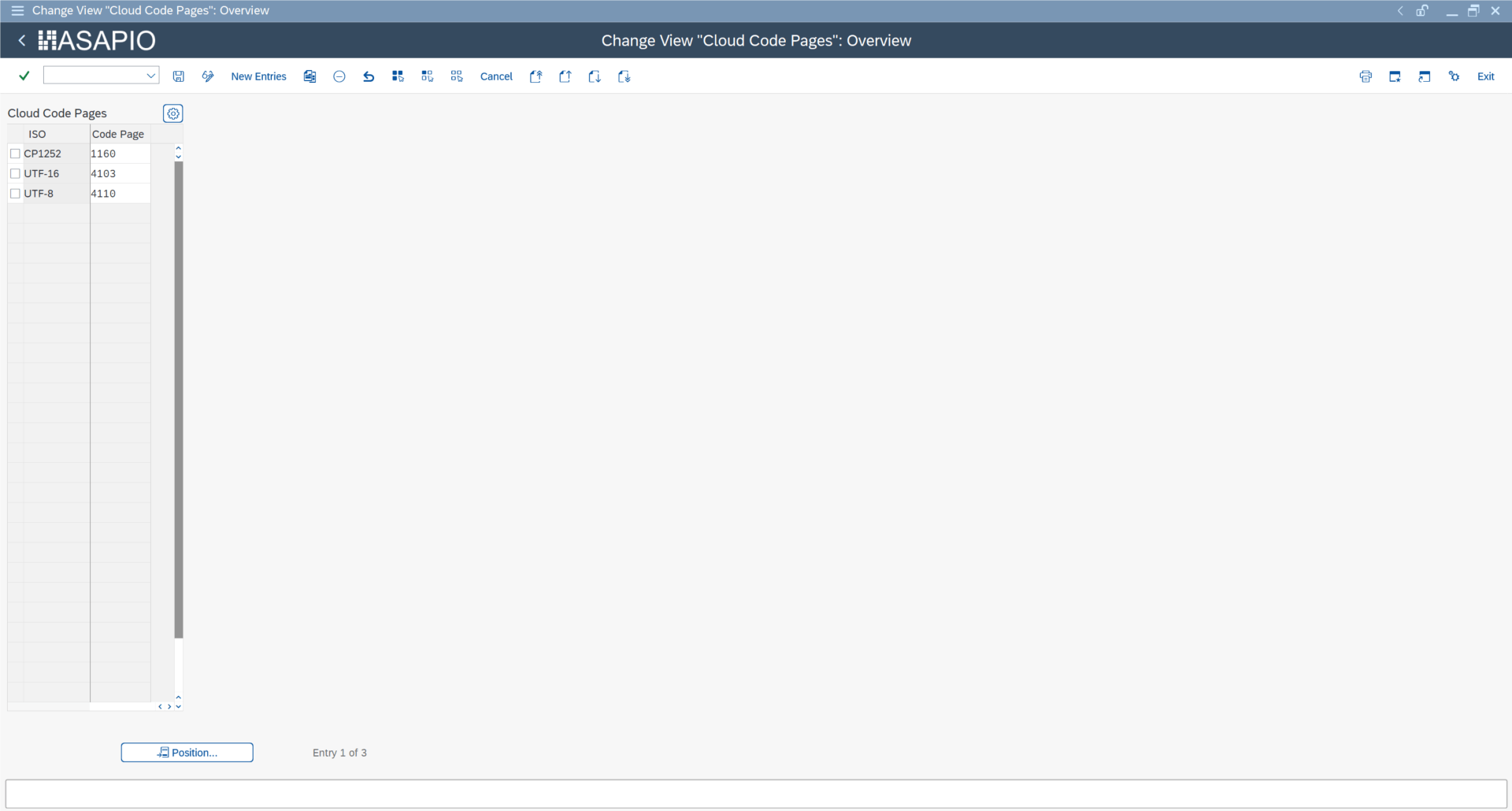Open the command field dropdown arrow
This screenshot has height=811, width=1512.
coord(150,76)
